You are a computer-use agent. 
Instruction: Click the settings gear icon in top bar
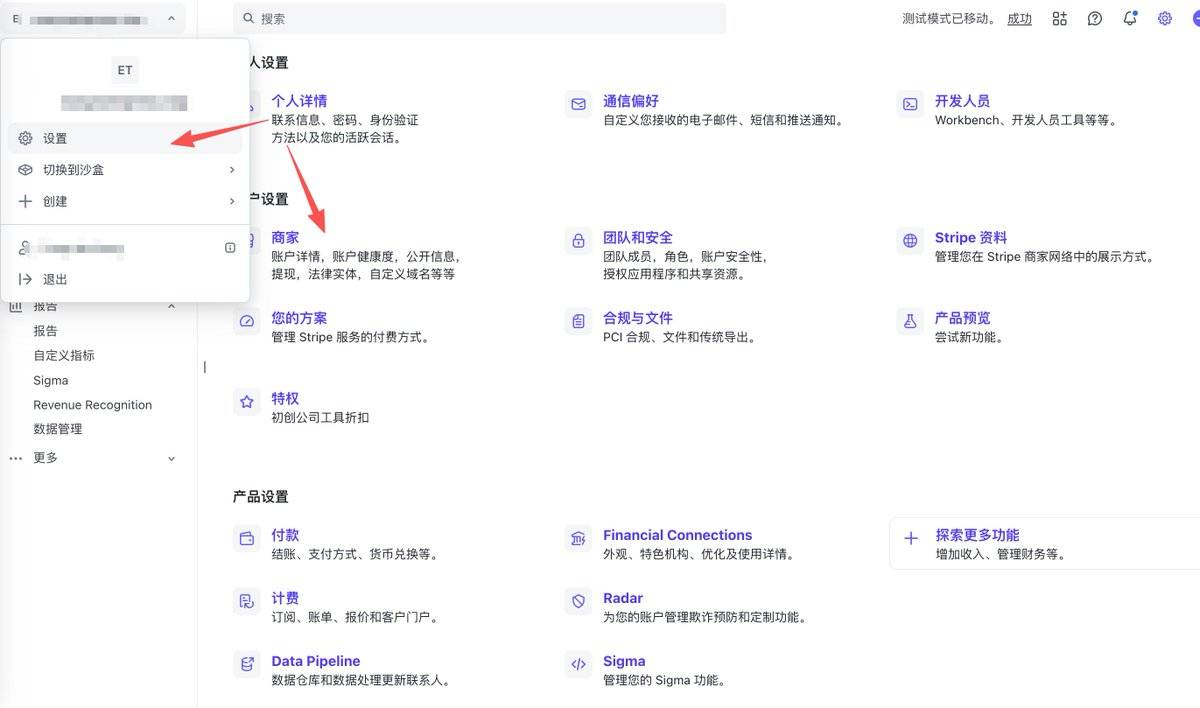[x=1165, y=19]
